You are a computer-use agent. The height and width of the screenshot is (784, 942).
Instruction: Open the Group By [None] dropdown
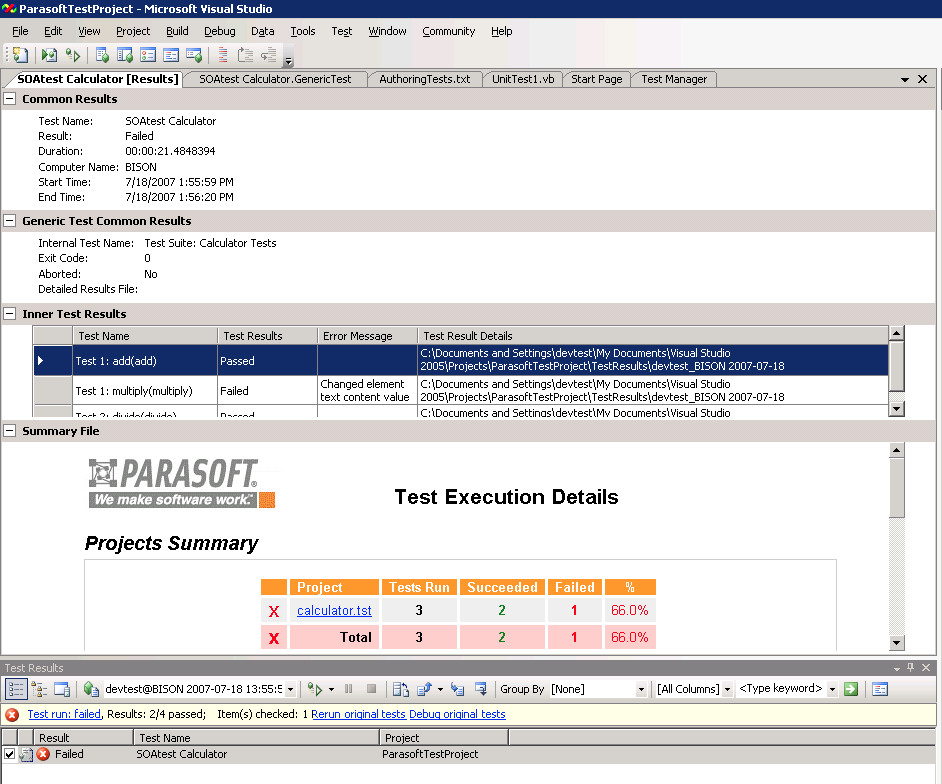click(x=641, y=690)
